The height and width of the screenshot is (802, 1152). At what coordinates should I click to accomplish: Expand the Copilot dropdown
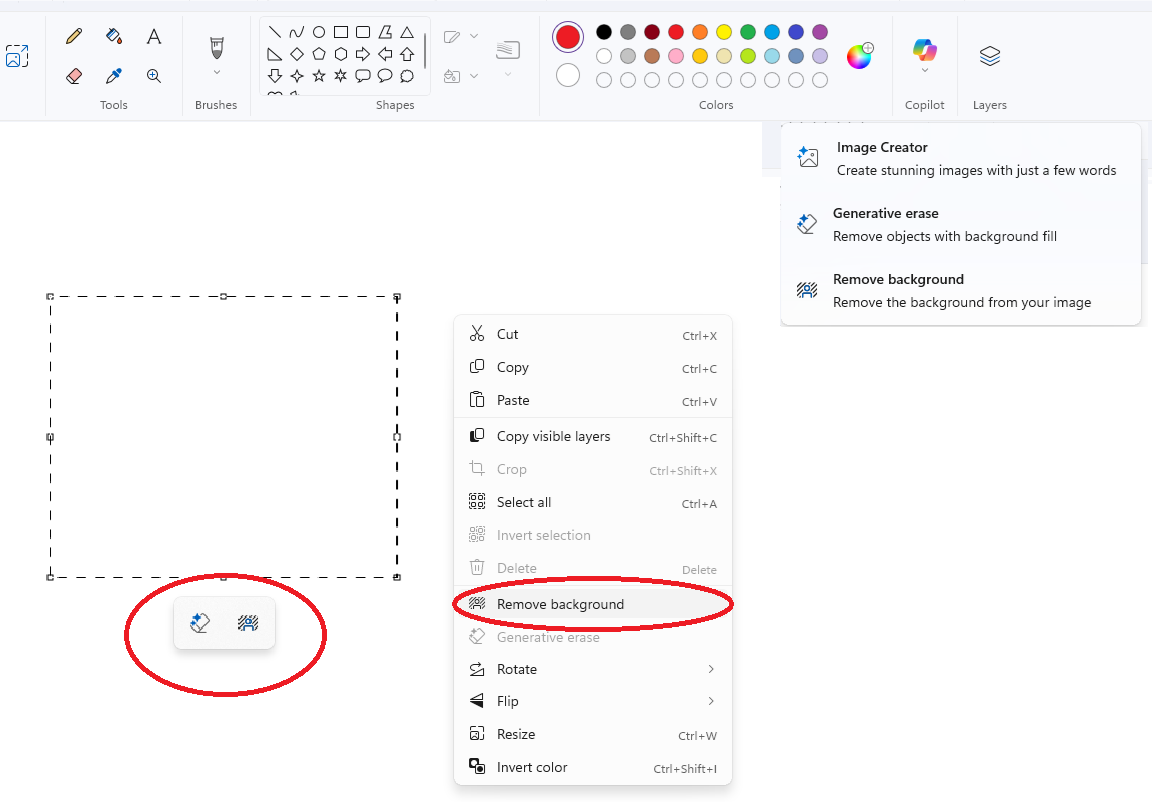click(925, 71)
